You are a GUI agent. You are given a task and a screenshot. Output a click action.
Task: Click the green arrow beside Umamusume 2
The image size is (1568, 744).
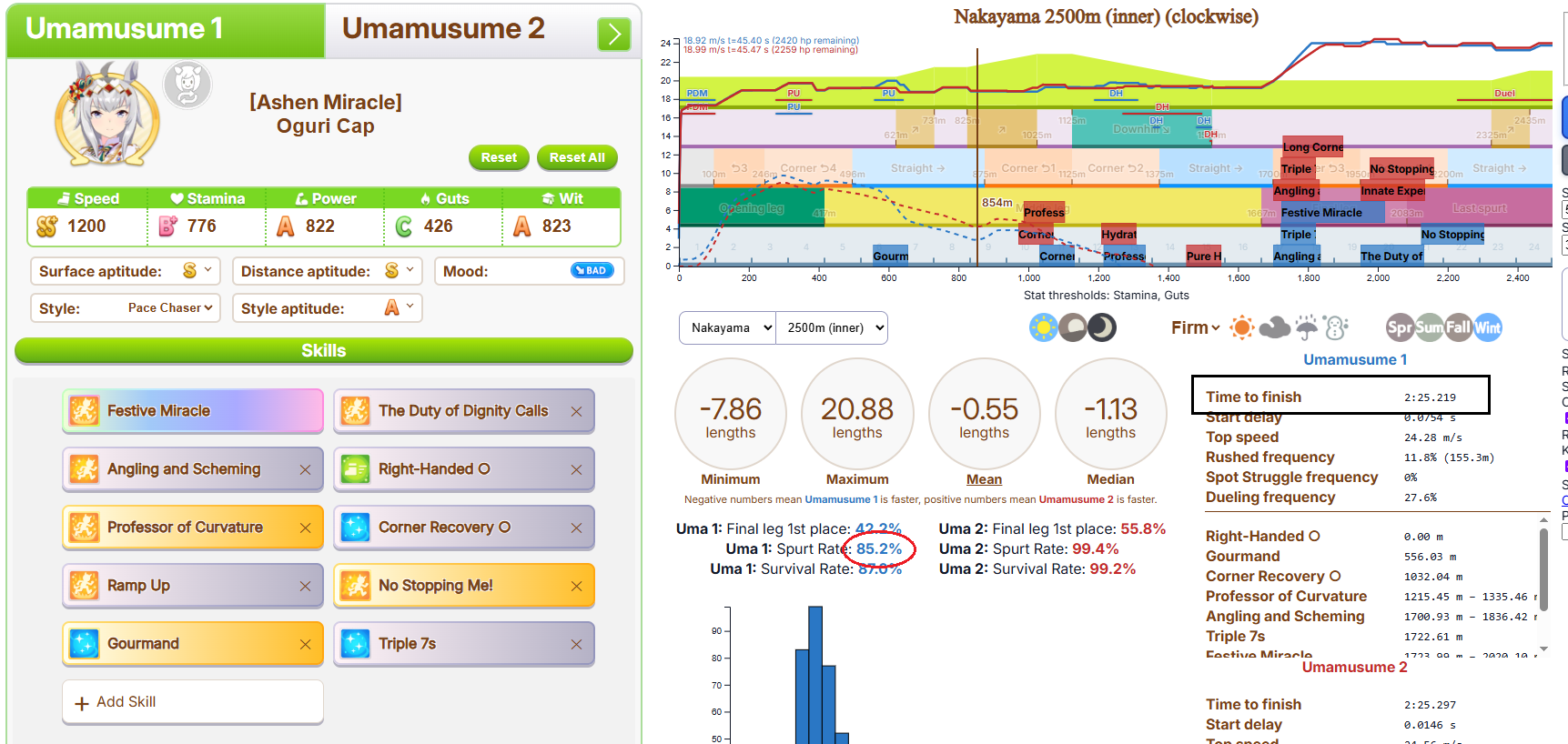click(614, 35)
